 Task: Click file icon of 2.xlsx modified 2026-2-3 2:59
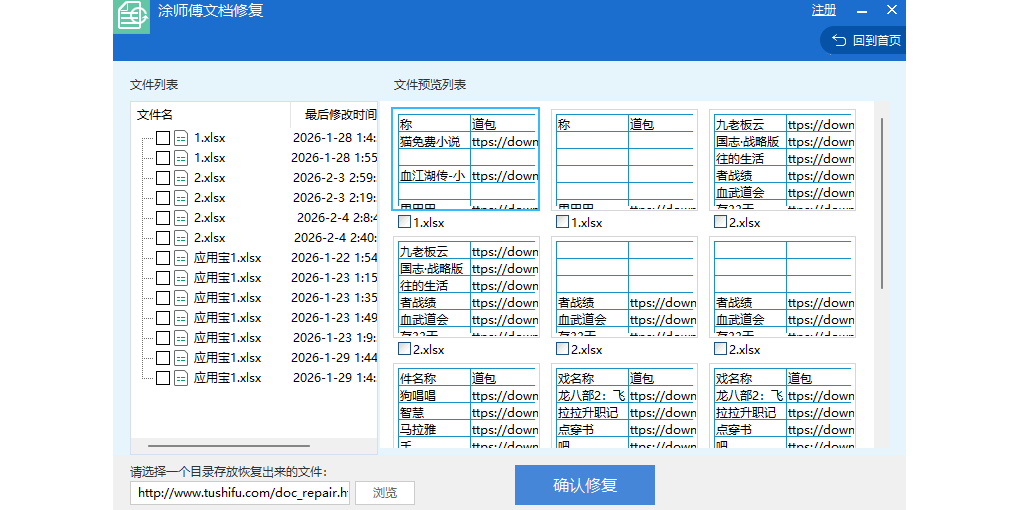click(x=181, y=178)
